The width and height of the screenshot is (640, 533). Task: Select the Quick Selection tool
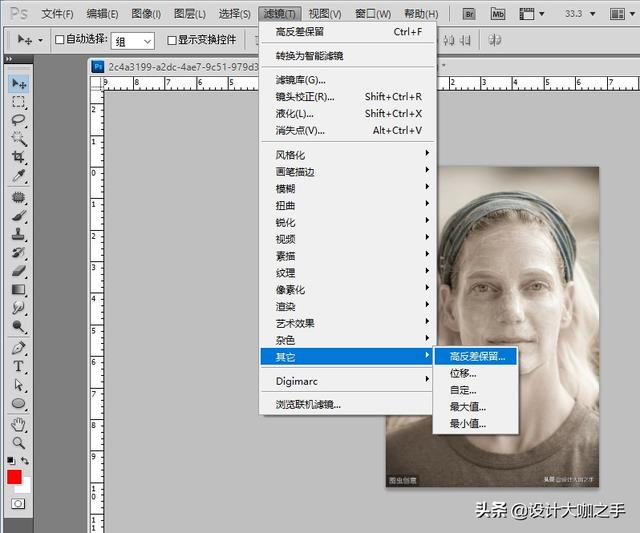coord(18,139)
